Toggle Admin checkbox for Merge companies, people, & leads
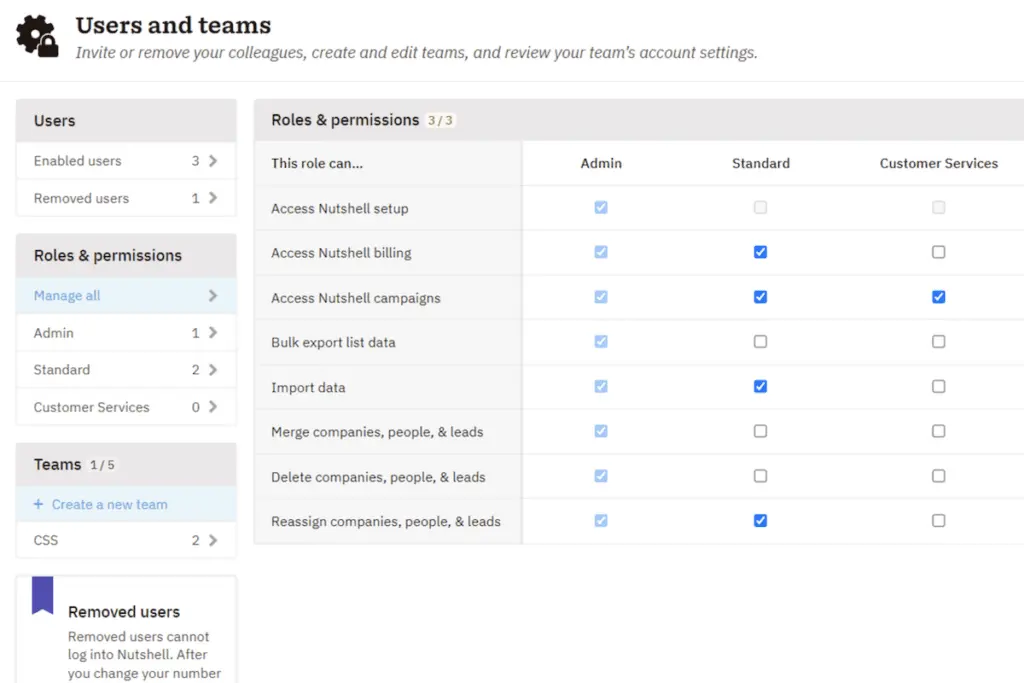 (601, 431)
